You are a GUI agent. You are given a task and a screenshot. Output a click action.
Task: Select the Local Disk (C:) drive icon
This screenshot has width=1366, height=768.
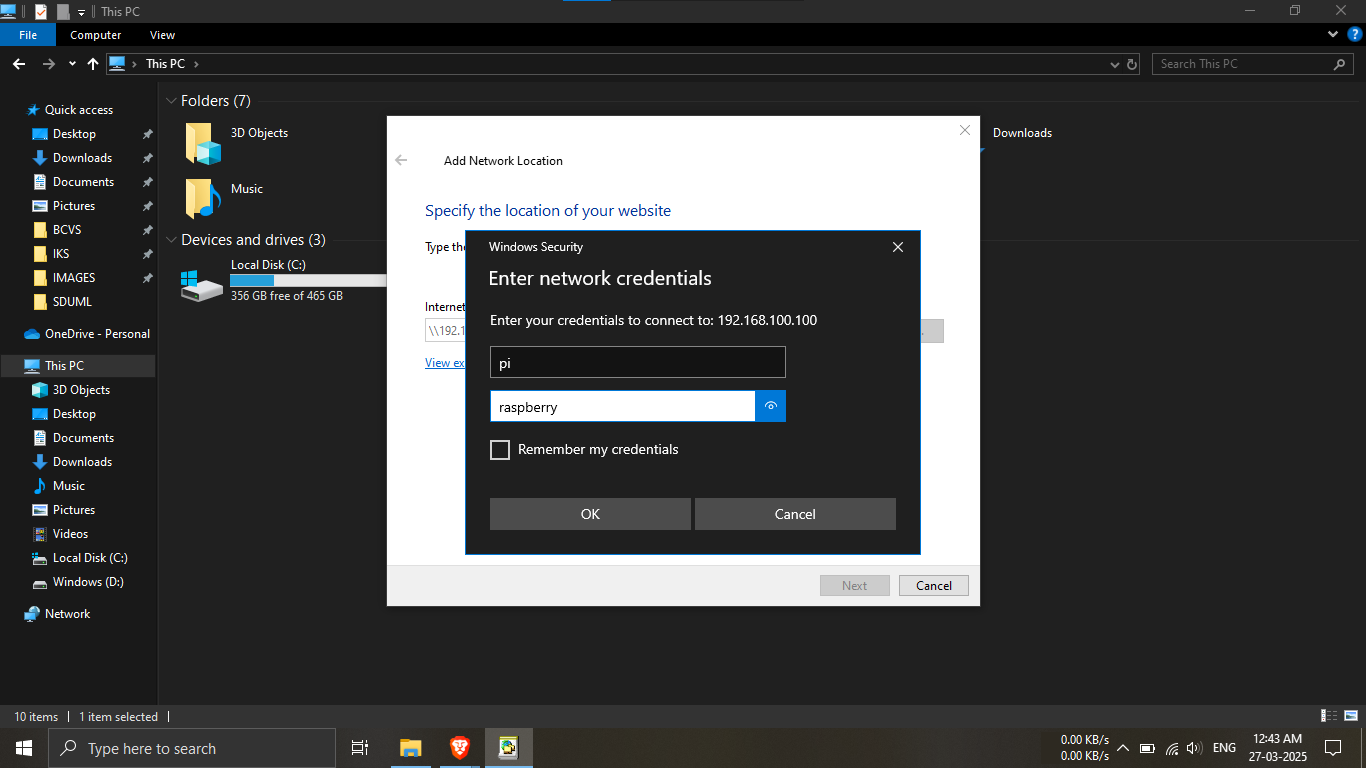[x=202, y=284]
